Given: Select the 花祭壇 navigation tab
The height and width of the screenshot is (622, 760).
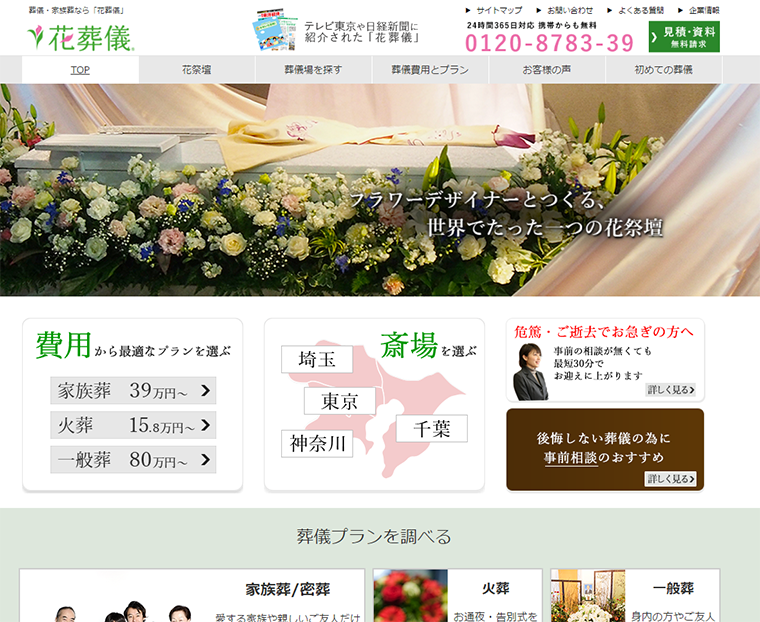Looking at the screenshot, I should pos(197,70).
